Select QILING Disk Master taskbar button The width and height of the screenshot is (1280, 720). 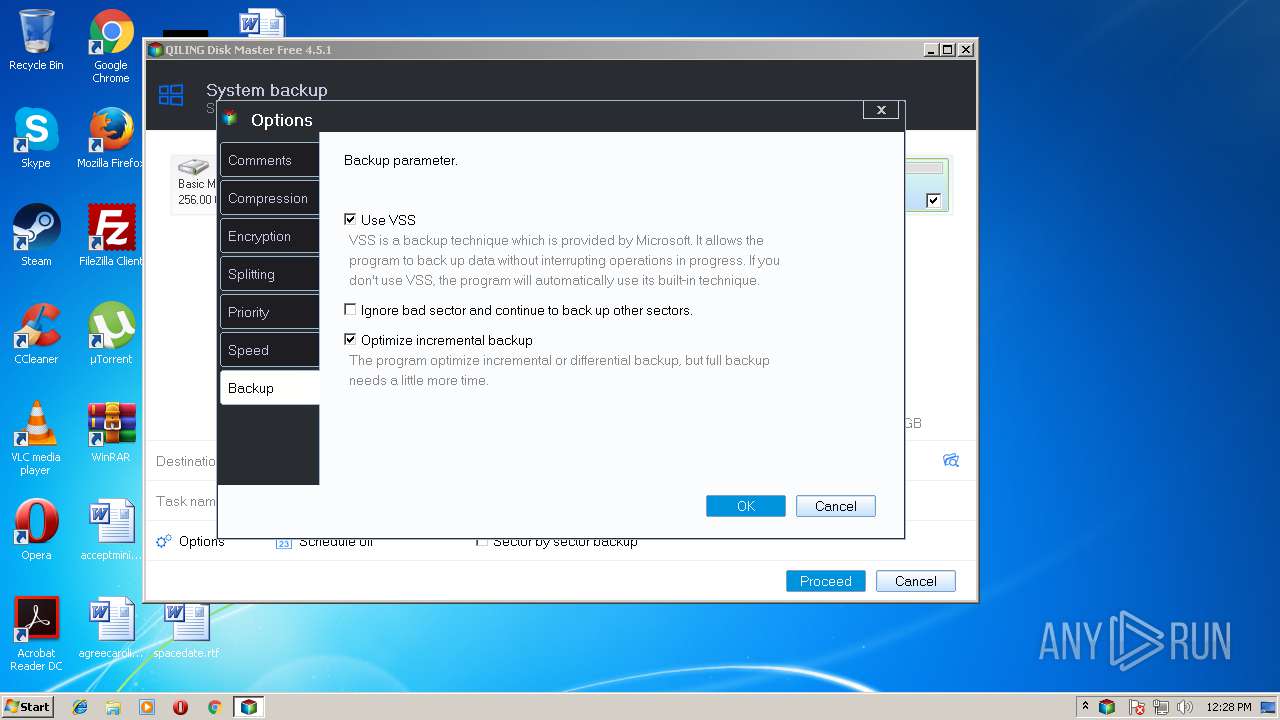[x=248, y=707]
